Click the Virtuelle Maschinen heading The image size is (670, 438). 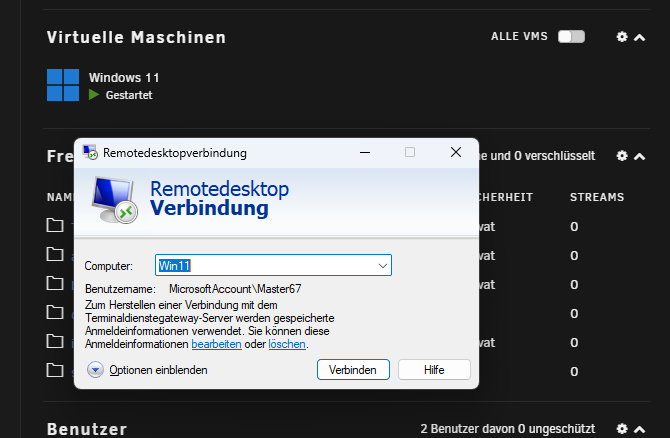(136, 37)
